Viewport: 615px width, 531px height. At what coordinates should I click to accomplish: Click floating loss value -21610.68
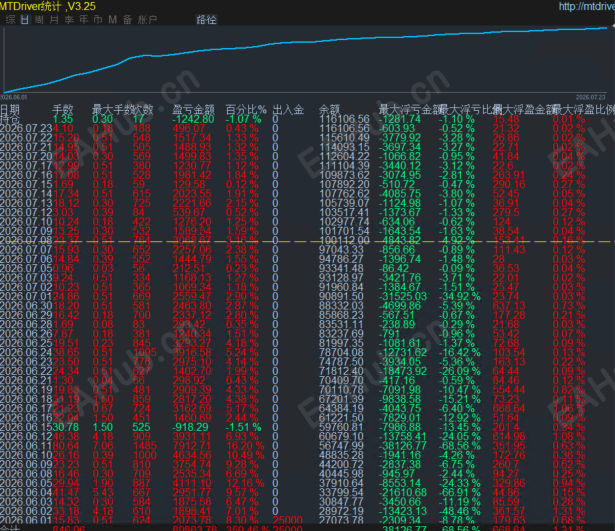click(402, 493)
